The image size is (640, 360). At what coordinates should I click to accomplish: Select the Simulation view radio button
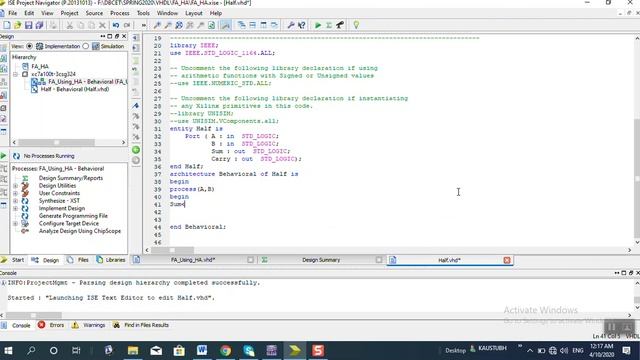coord(85,46)
